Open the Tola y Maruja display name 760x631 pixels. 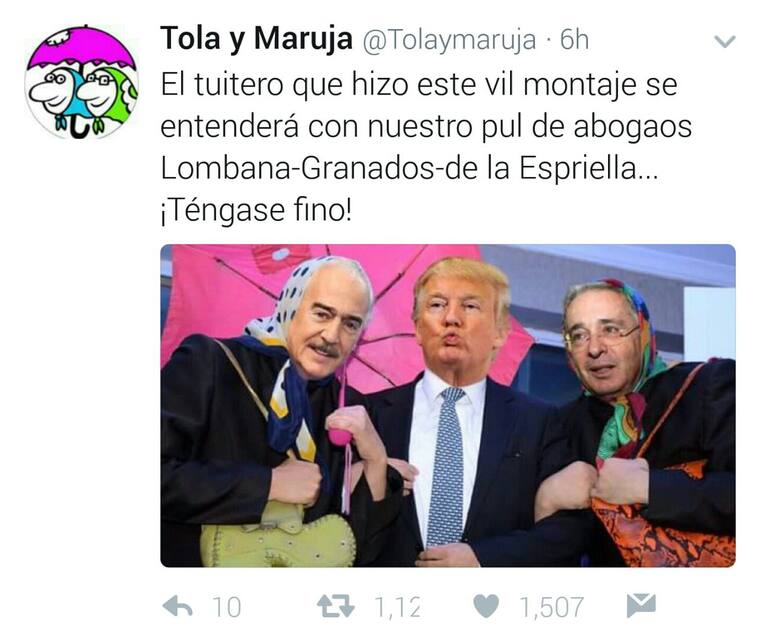tap(256, 39)
